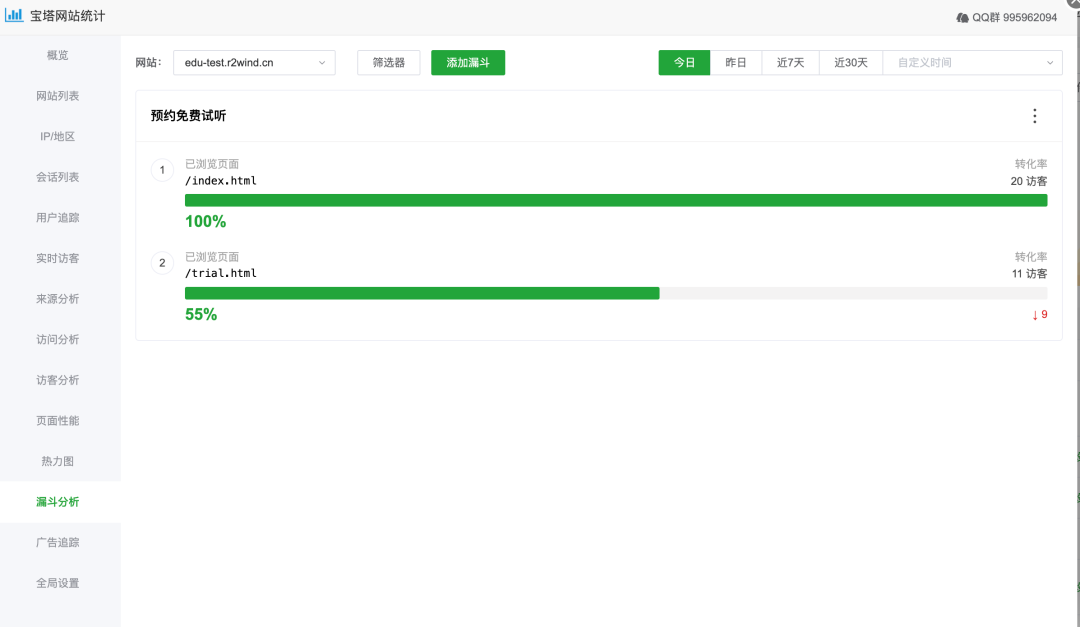
Task: Open 访客分析 in sidebar
Action: [x=58, y=380]
